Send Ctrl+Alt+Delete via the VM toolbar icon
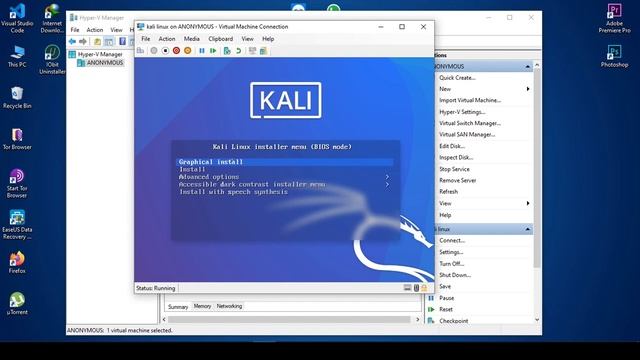 140,51
